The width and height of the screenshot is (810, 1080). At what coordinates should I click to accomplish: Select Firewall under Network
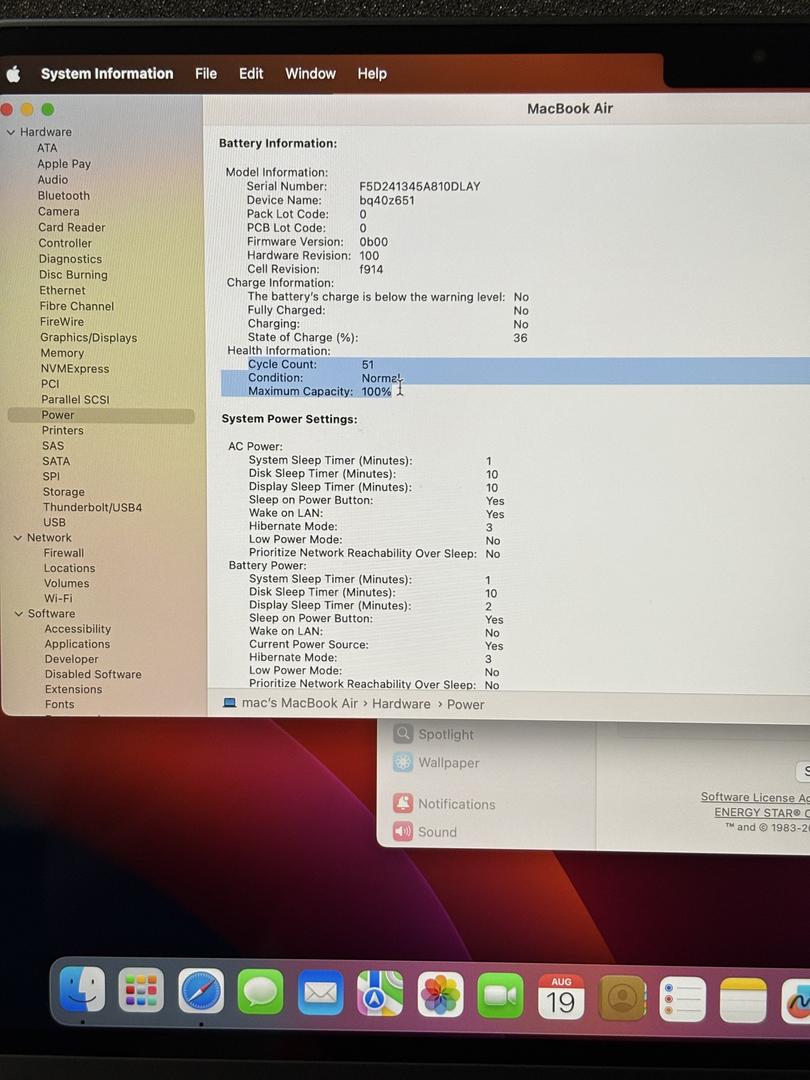click(x=63, y=553)
